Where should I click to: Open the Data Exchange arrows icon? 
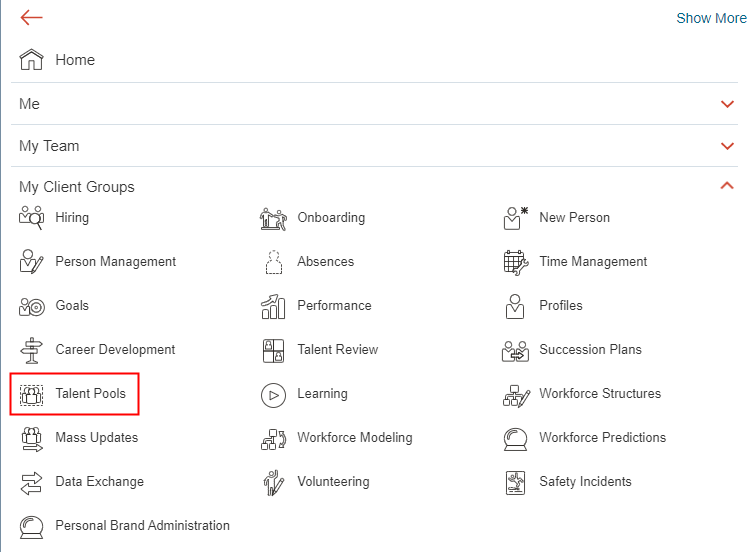point(31,483)
